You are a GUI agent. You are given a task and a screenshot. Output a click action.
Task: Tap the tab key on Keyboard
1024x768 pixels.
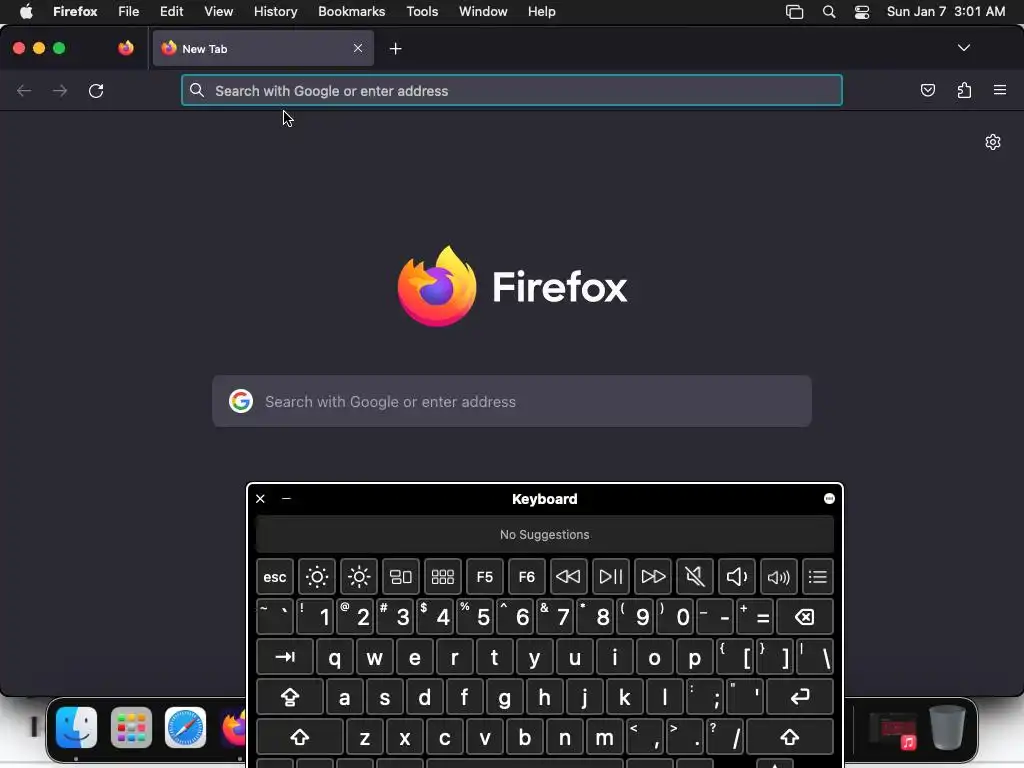tap(285, 656)
